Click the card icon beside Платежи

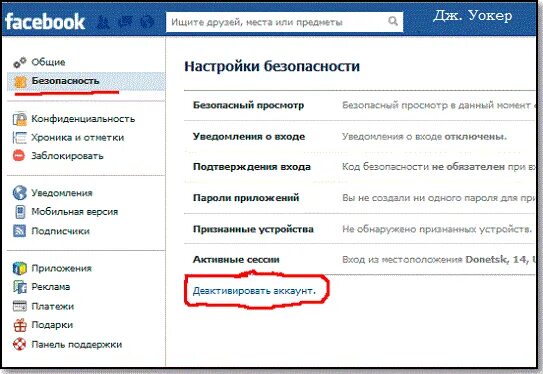pyautogui.click(x=20, y=306)
